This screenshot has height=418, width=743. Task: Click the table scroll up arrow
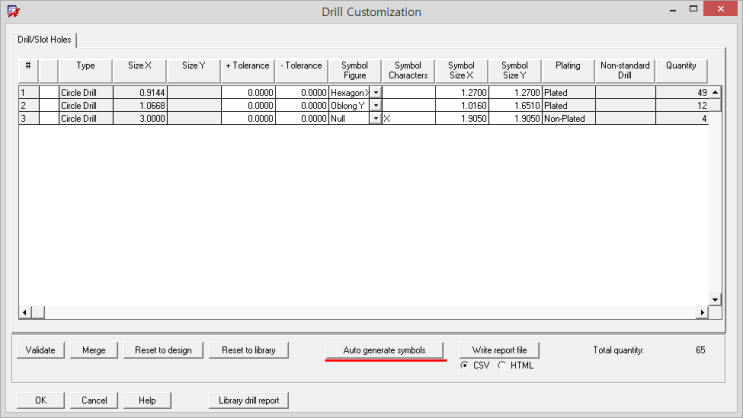tap(715, 92)
